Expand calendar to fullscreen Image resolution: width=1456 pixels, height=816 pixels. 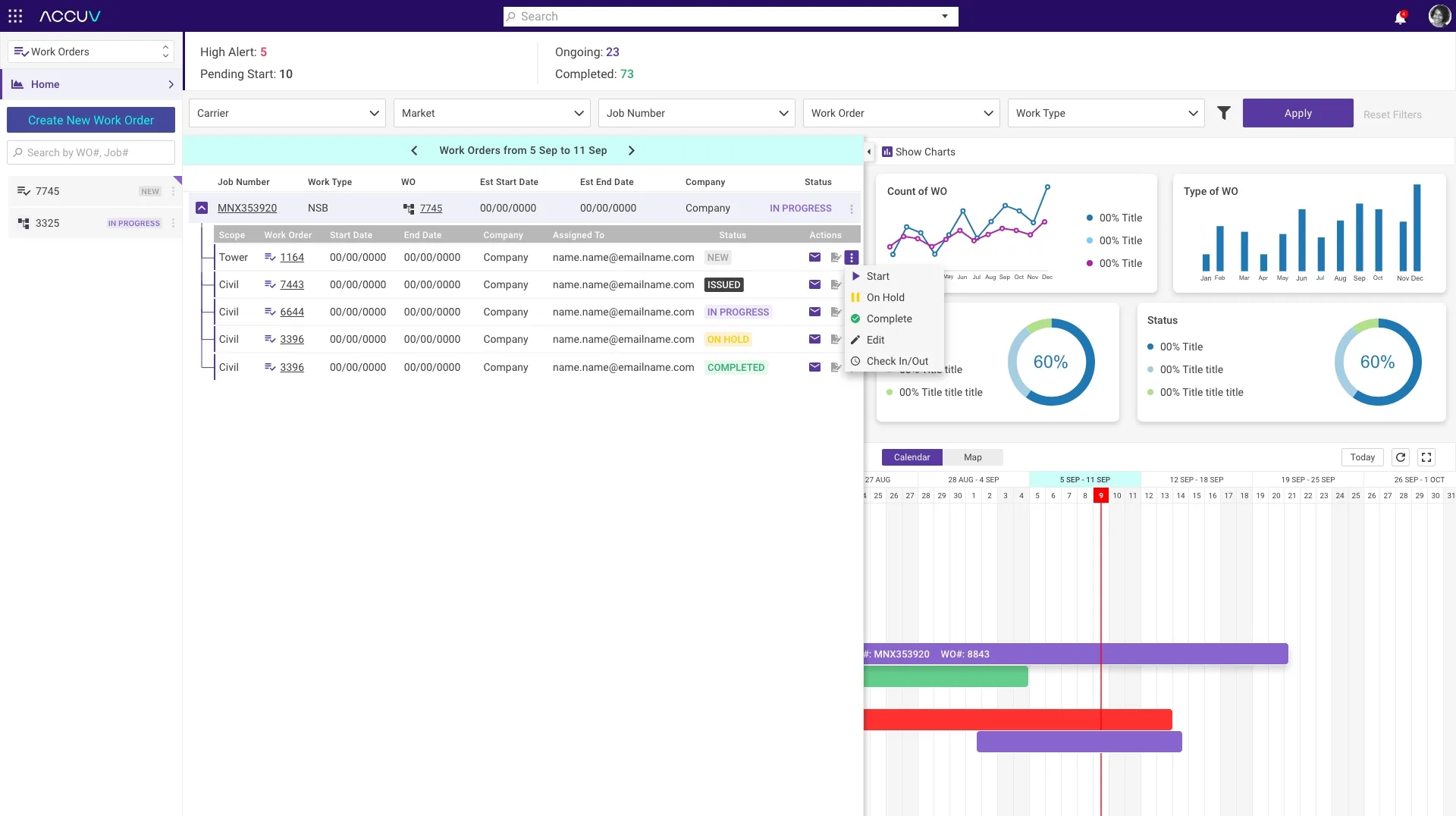coord(1426,457)
